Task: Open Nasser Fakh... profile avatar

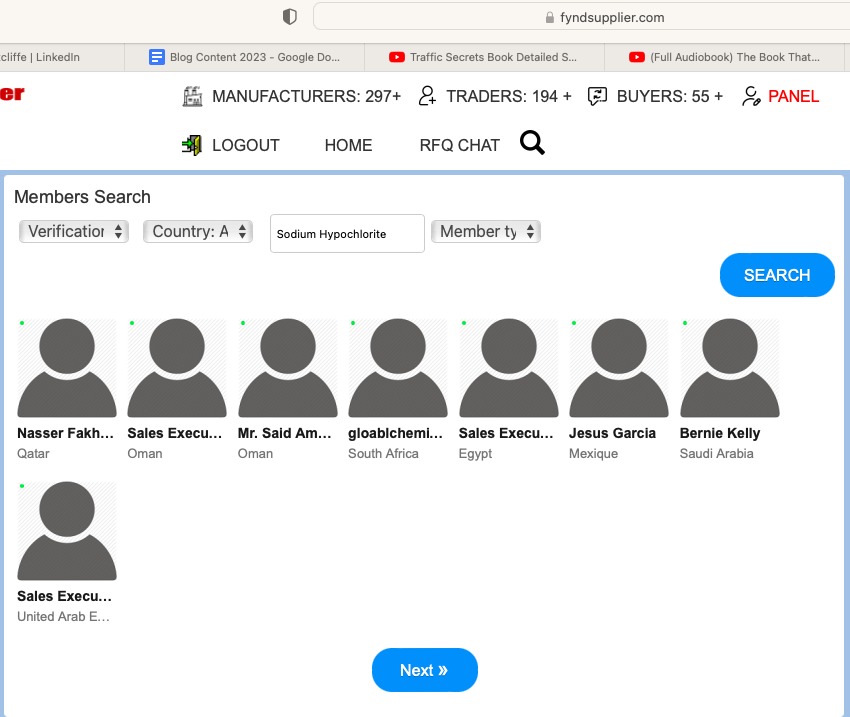Action: 67,368
